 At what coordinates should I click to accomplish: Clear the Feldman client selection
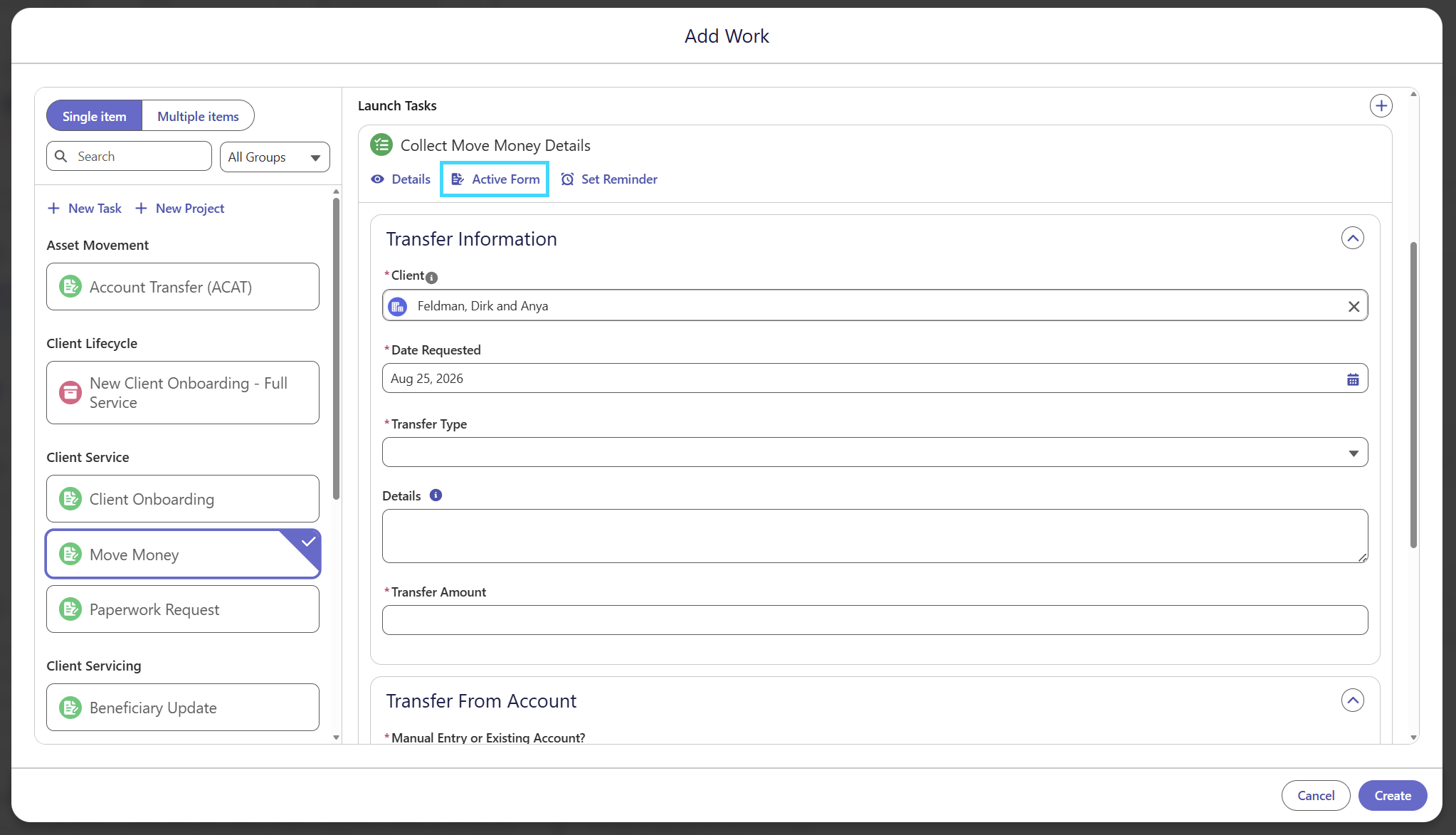1354,307
